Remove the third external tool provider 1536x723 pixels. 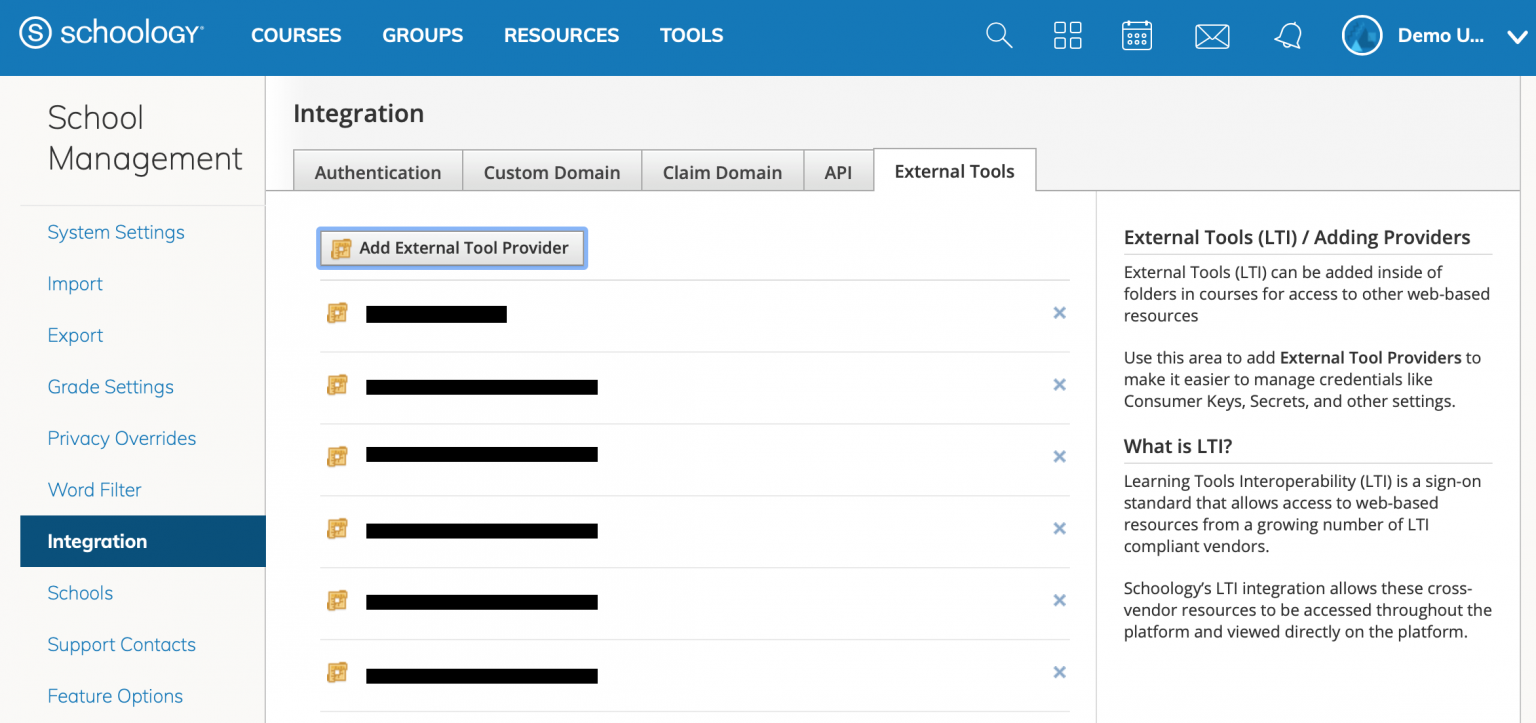click(x=1060, y=457)
